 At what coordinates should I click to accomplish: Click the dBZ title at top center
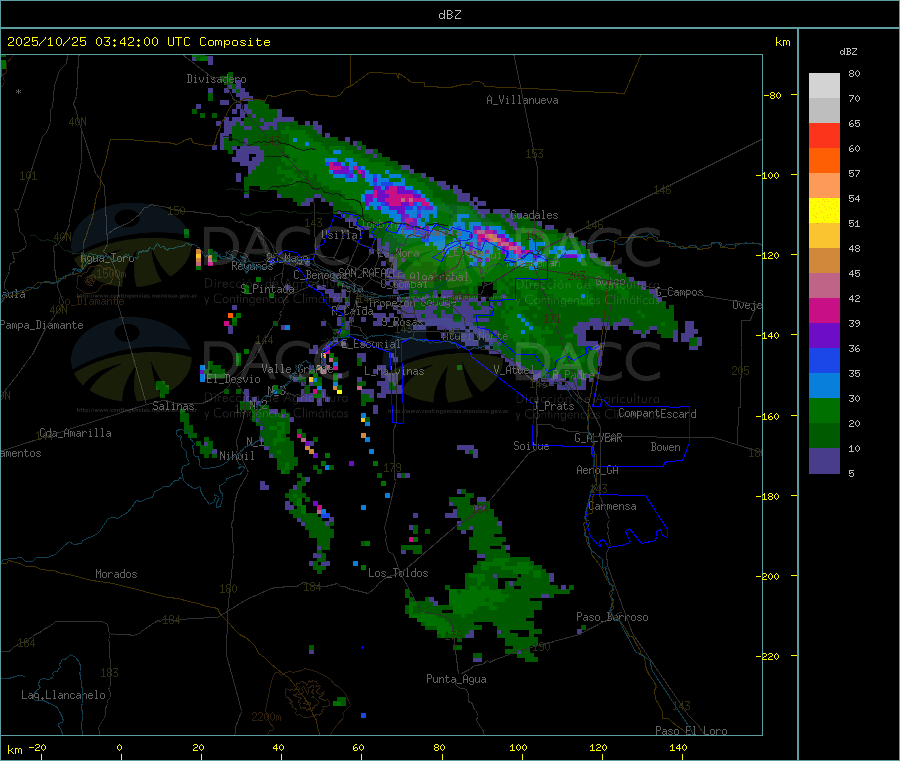449,15
